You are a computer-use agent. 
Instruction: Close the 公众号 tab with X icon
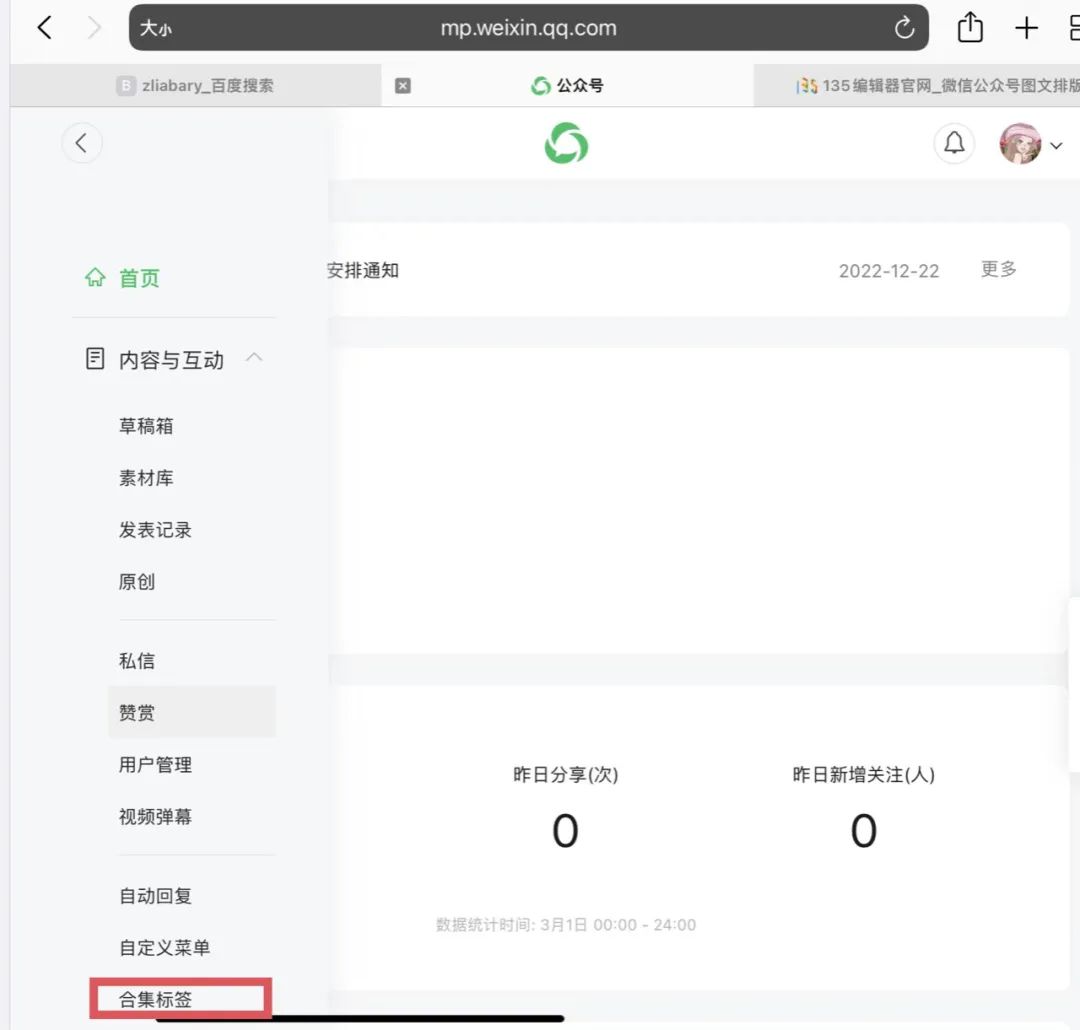403,85
